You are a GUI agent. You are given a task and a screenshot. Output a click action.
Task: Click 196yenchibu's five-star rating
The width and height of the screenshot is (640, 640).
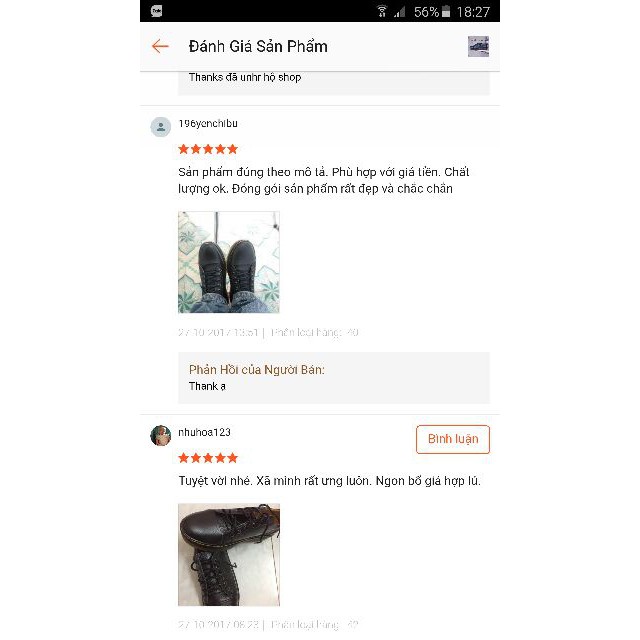click(x=208, y=149)
